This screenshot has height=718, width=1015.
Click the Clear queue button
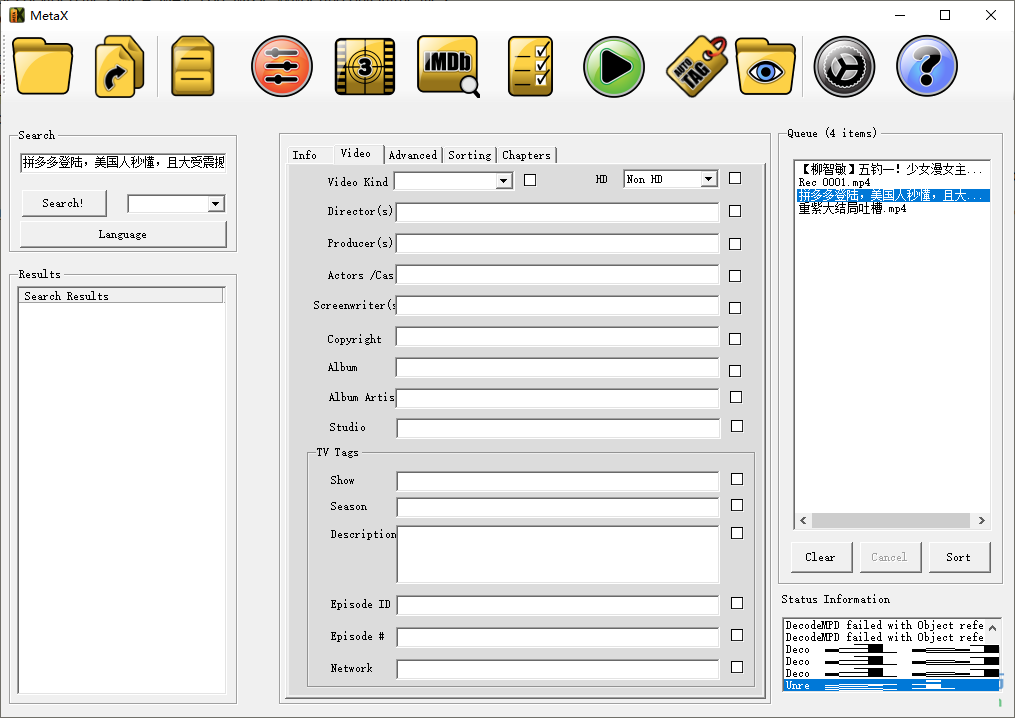point(820,557)
